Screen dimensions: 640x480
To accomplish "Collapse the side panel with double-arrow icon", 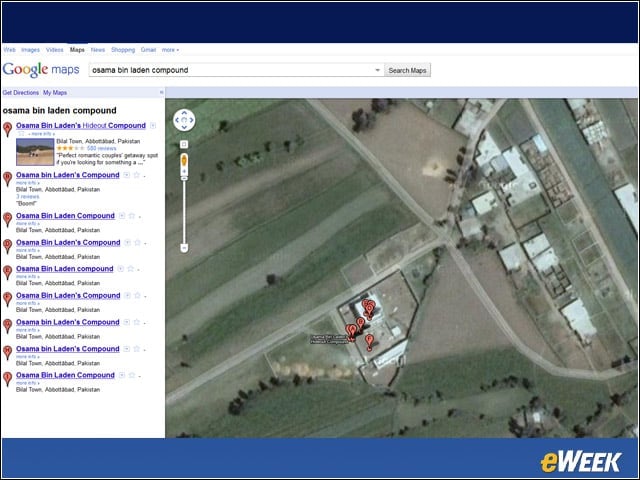I will pos(161,93).
